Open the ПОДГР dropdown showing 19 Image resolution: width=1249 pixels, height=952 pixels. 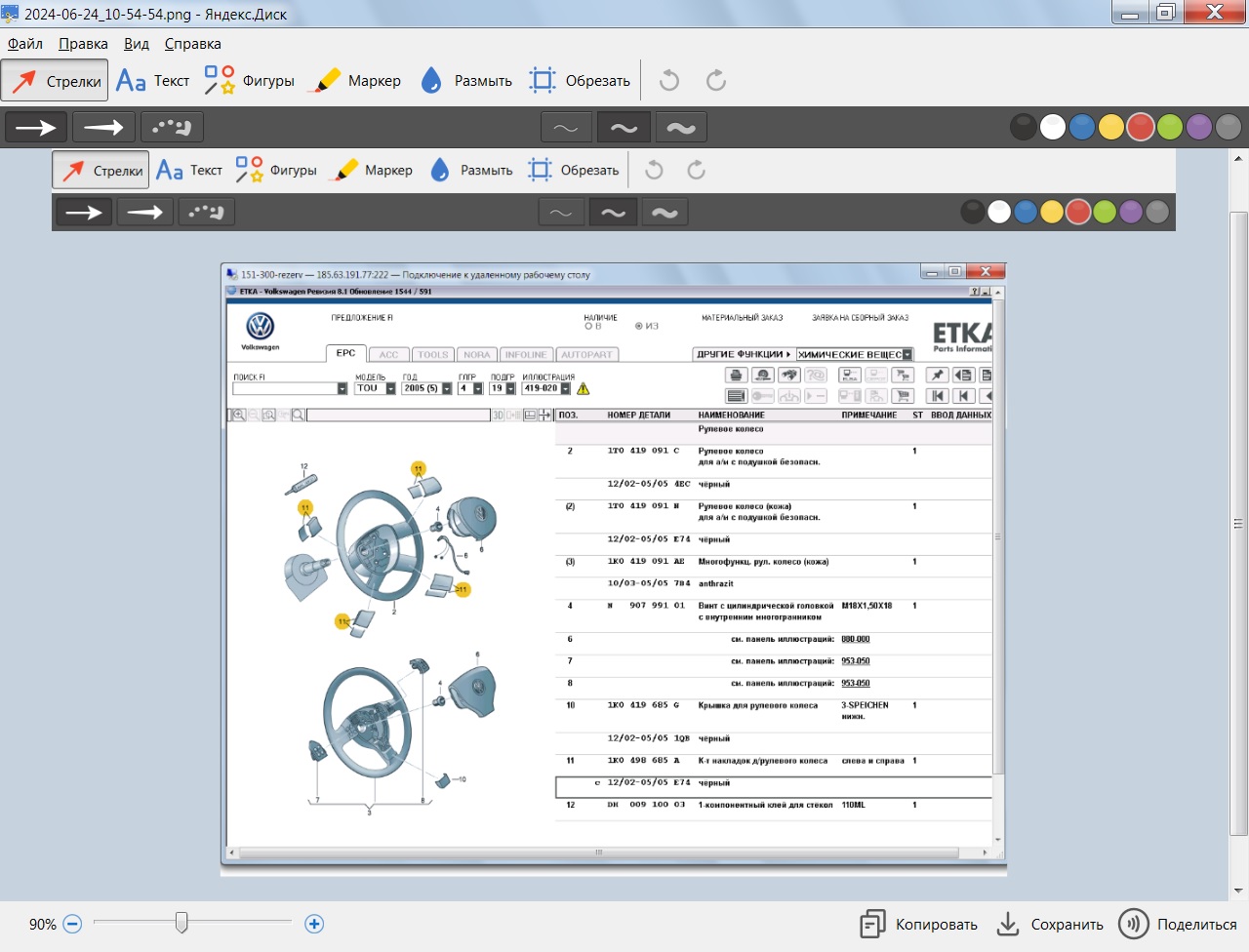tap(510, 388)
